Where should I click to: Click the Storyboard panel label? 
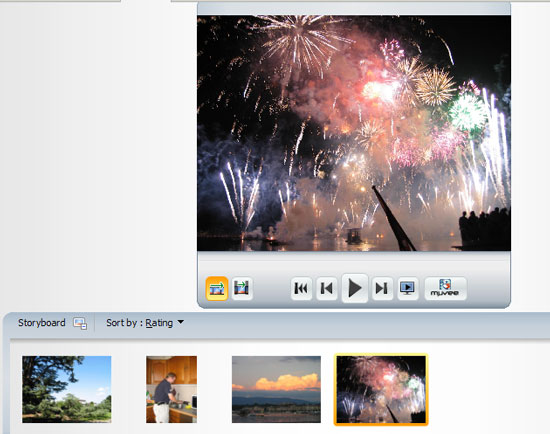click(x=41, y=323)
